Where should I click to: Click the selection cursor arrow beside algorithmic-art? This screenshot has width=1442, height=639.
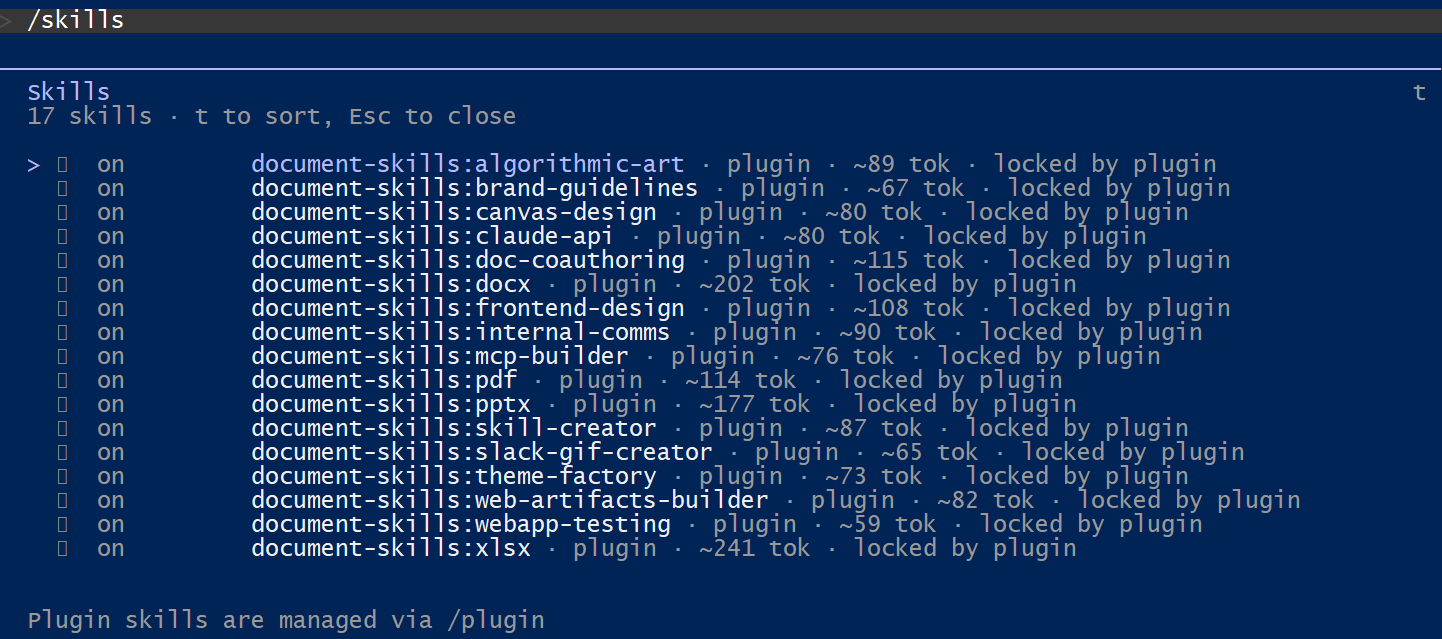coord(34,165)
